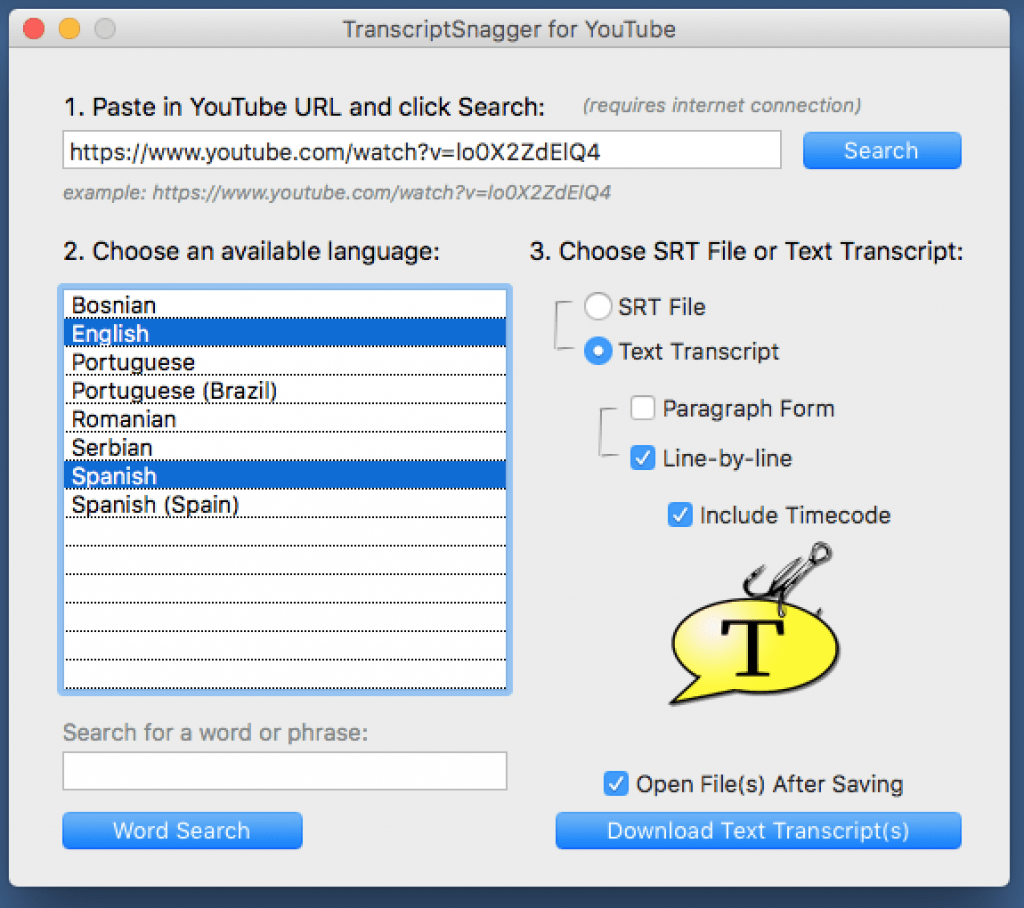Uncheck the Include Timecode checkbox
This screenshot has height=908, width=1024.
tap(680, 515)
